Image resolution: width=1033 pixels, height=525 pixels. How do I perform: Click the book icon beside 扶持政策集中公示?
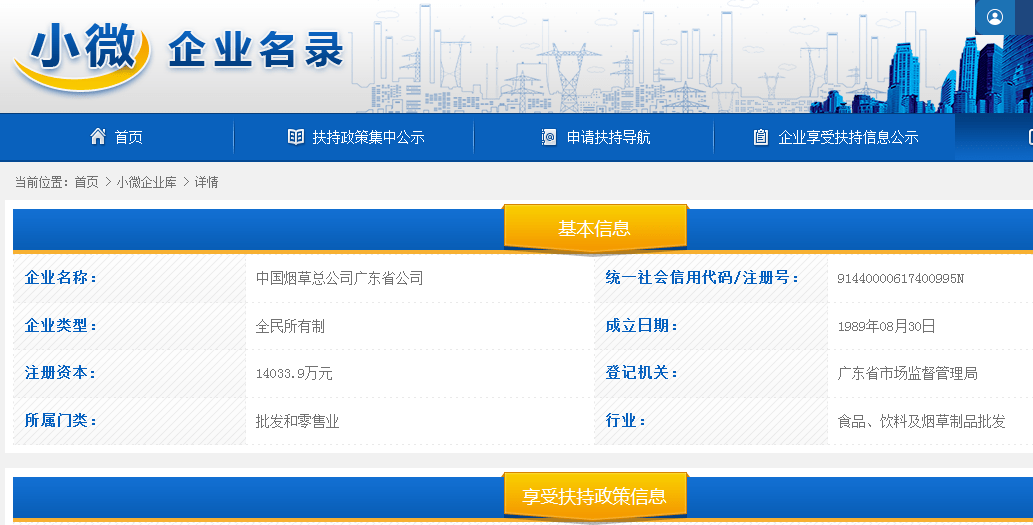coord(296,136)
